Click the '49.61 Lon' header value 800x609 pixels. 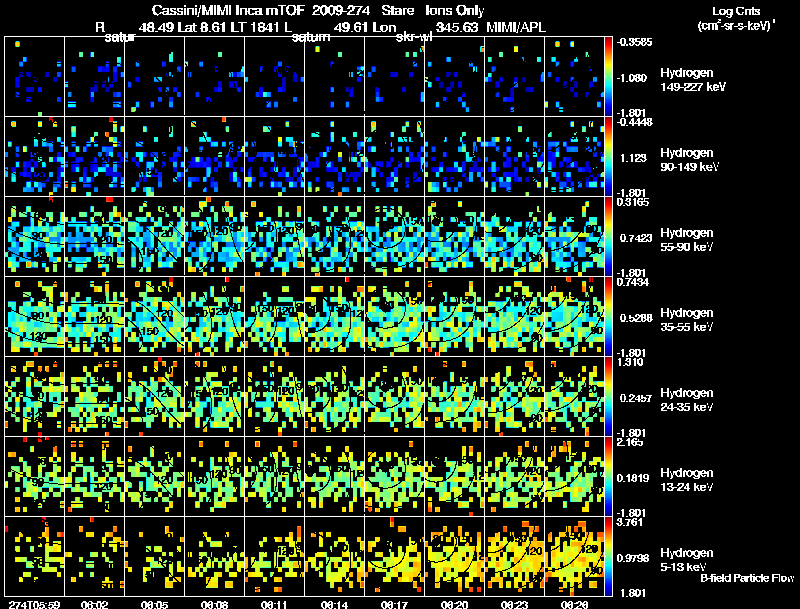coord(365,27)
